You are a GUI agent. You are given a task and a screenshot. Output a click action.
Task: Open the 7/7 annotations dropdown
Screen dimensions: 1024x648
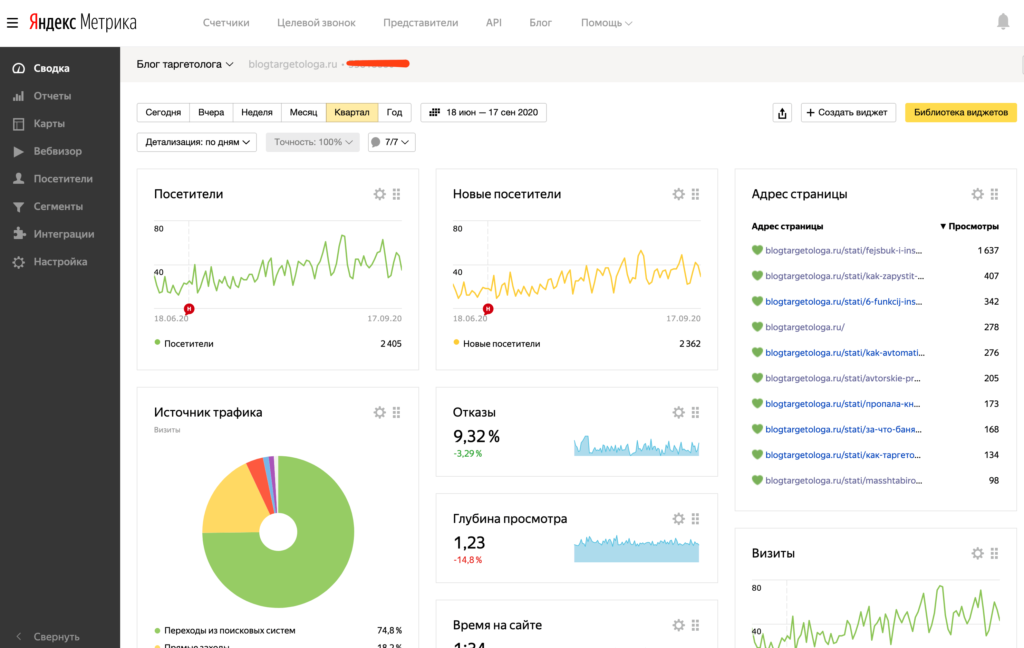tap(391, 142)
